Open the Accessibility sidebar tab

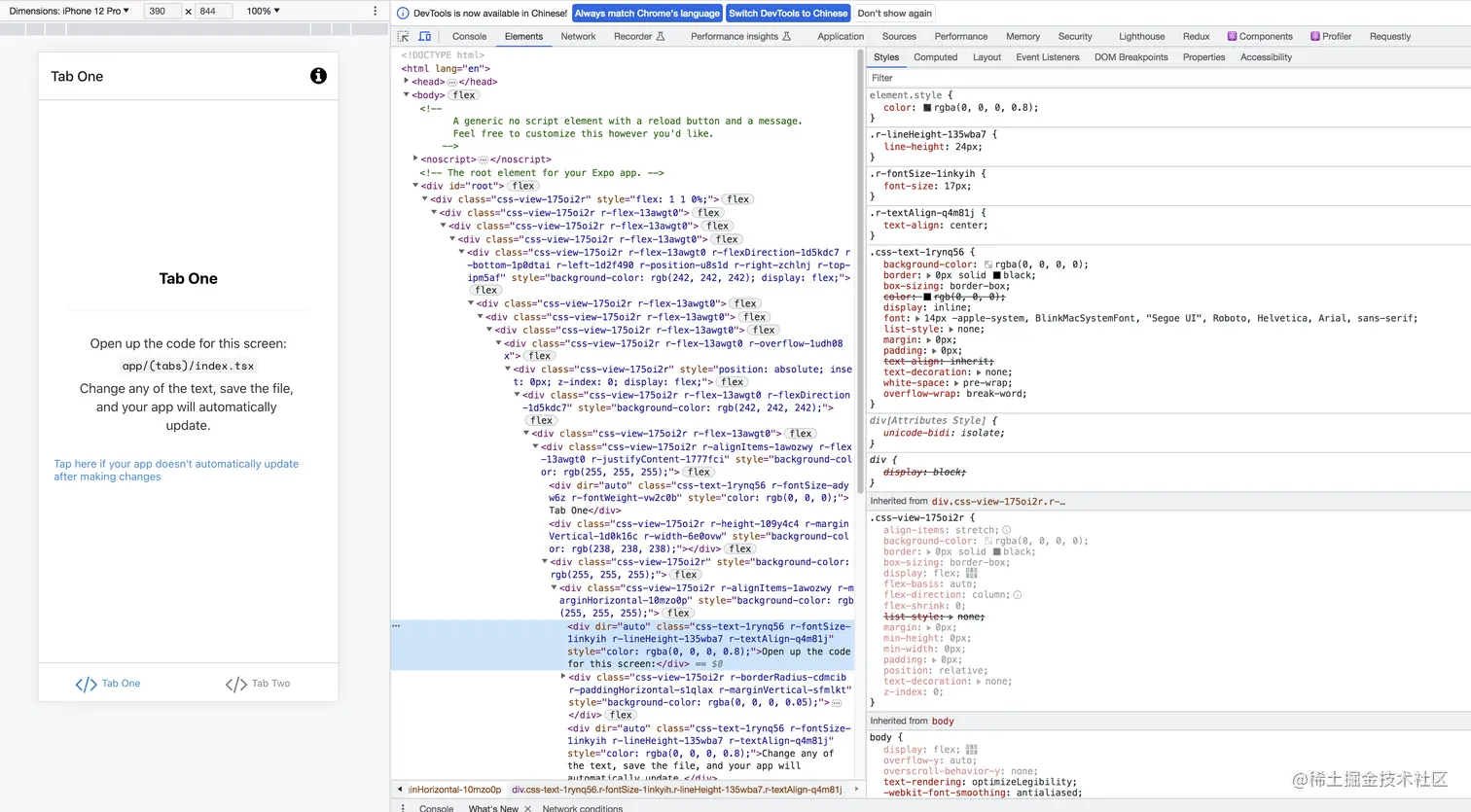(1266, 57)
